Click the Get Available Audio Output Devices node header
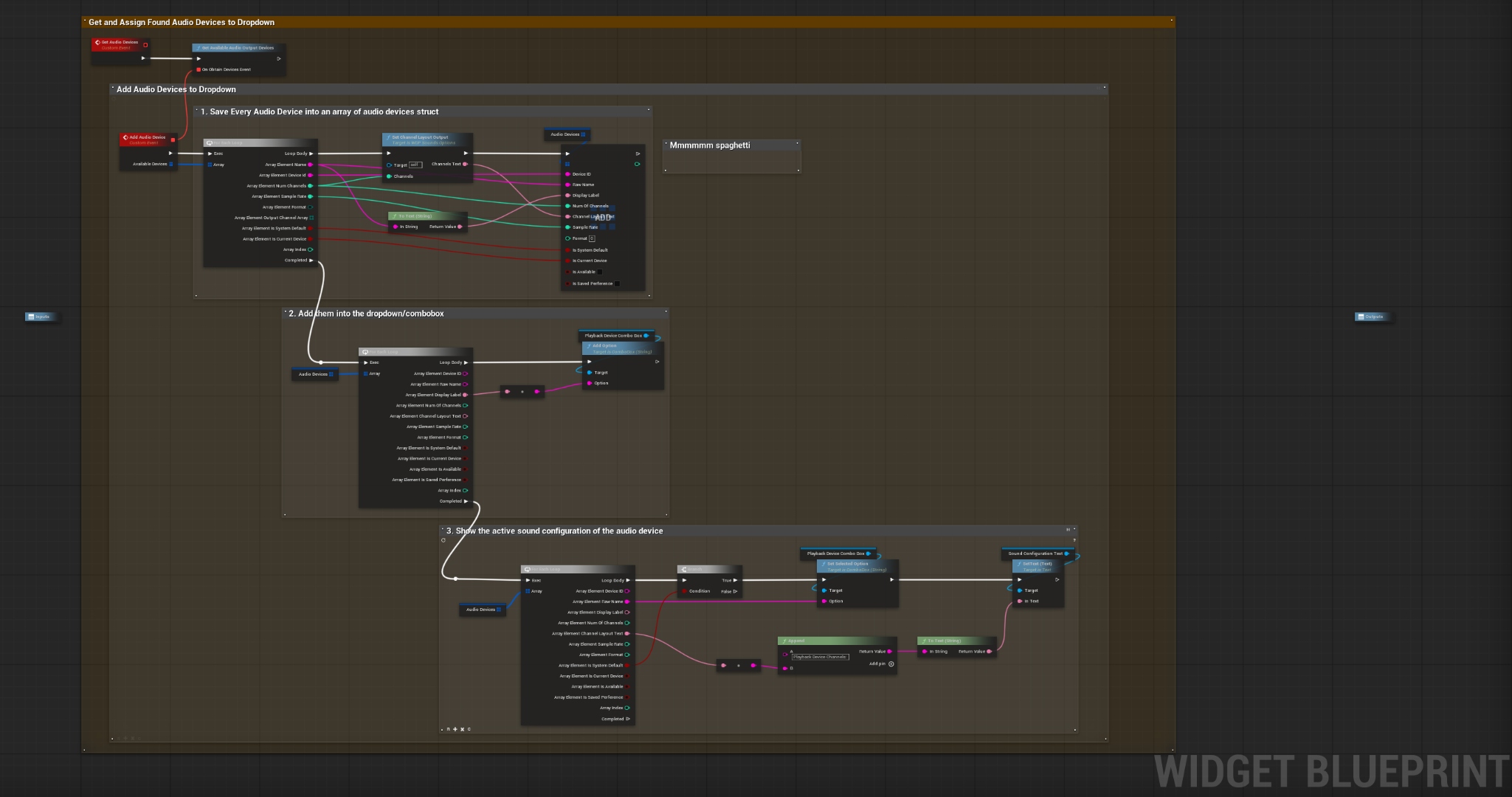 click(x=238, y=47)
